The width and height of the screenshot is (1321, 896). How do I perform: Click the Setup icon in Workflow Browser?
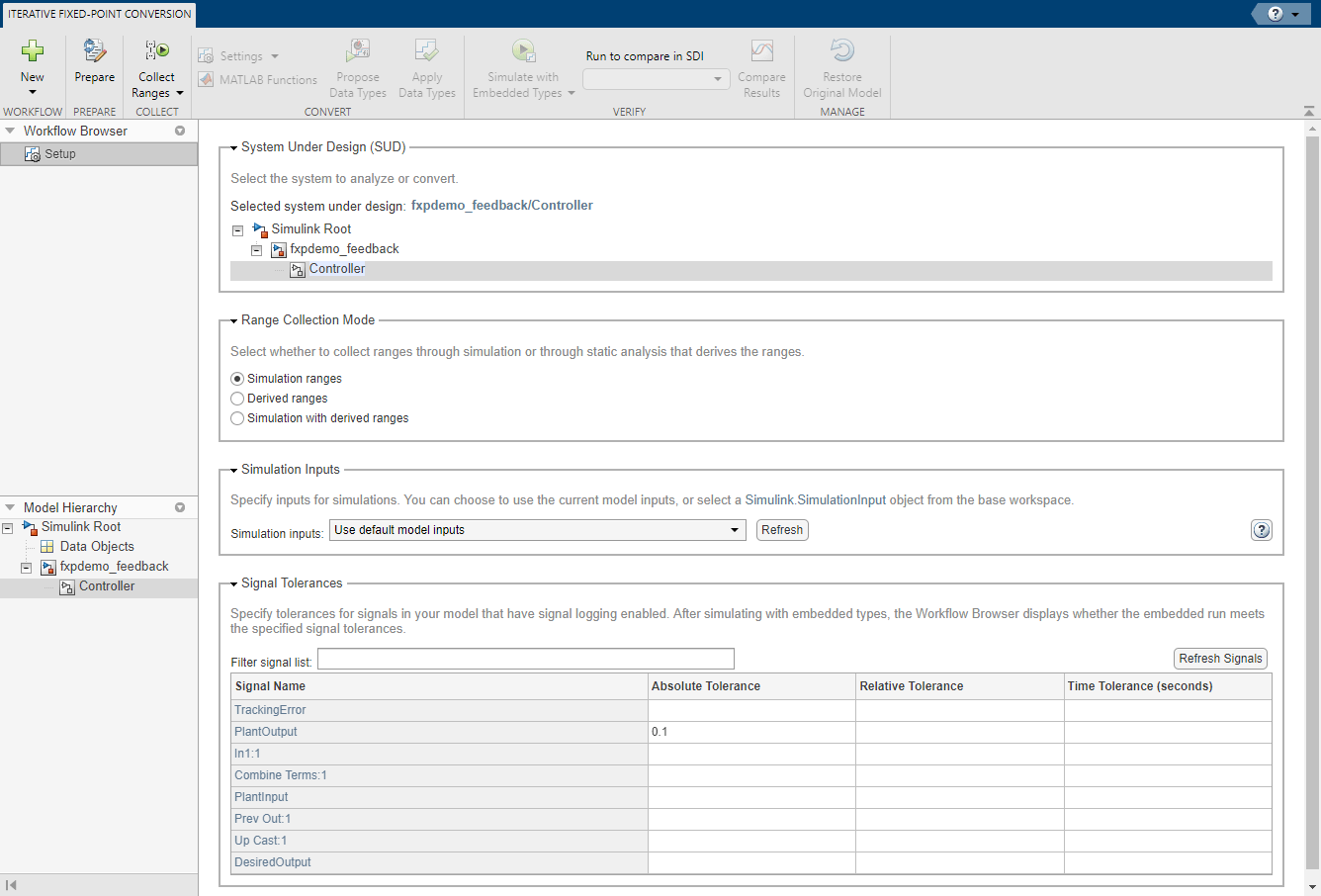[x=33, y=154]
